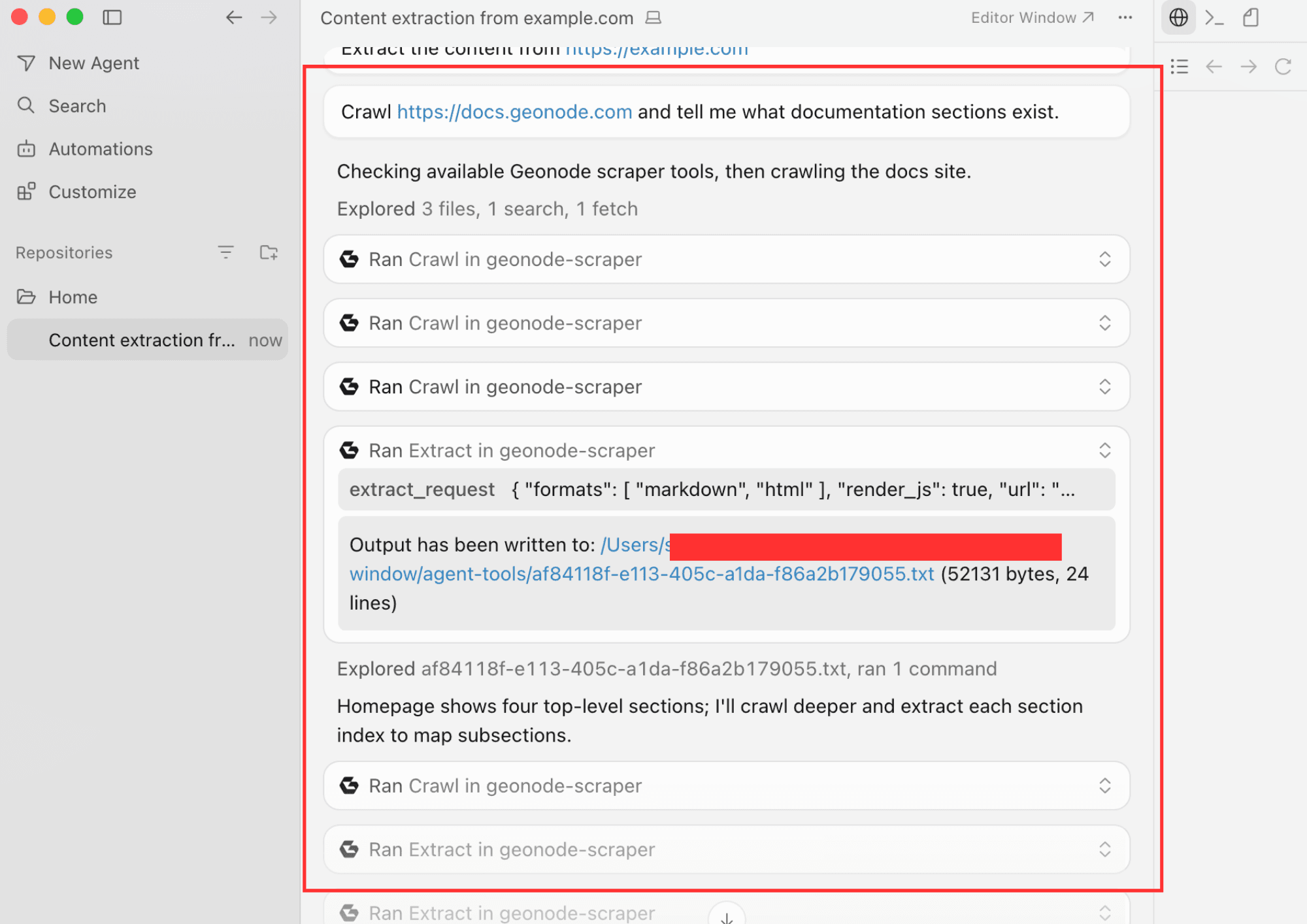The image size is (1307, 924).
Task: Open Editor Window
Action: [x=1032, y=18]
